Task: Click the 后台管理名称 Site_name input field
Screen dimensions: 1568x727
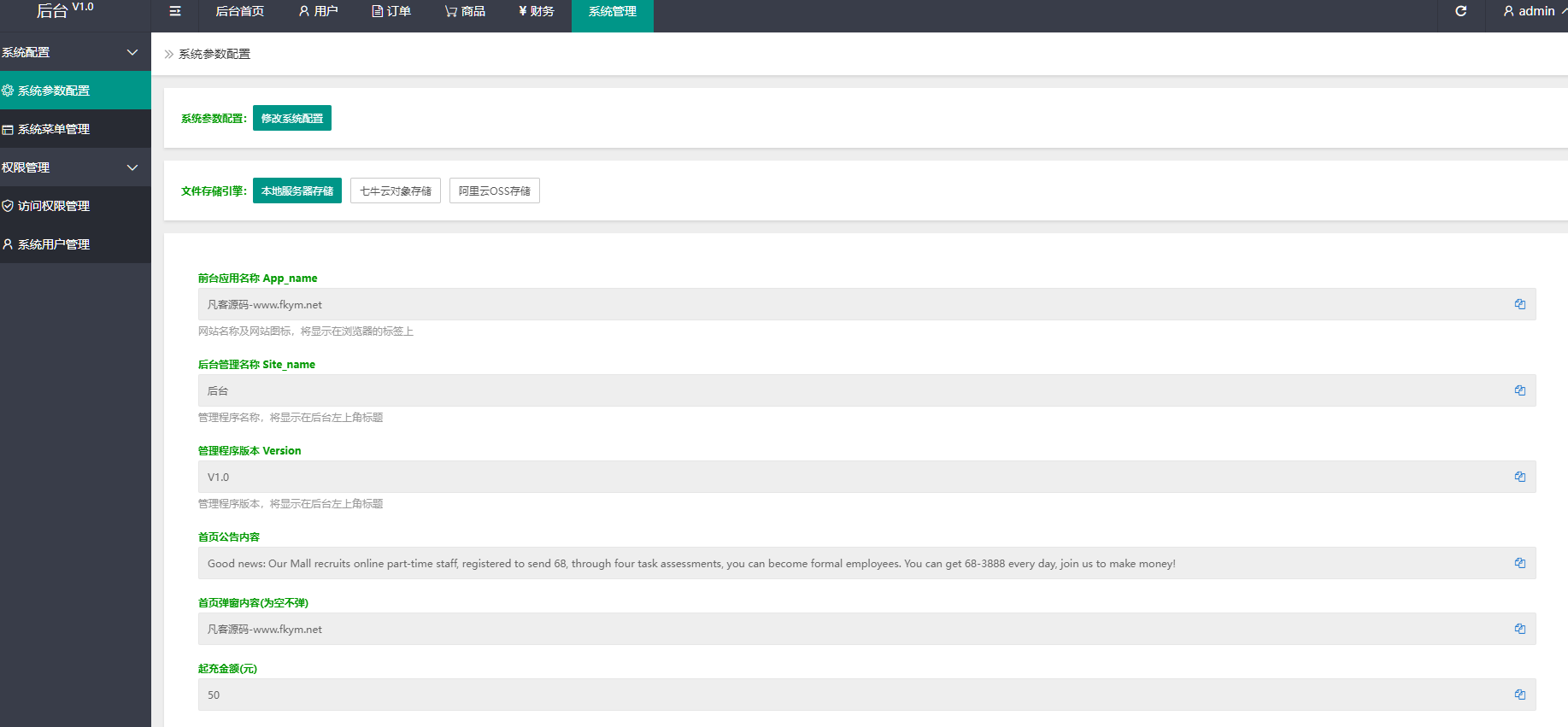Action: click(854, 390)
